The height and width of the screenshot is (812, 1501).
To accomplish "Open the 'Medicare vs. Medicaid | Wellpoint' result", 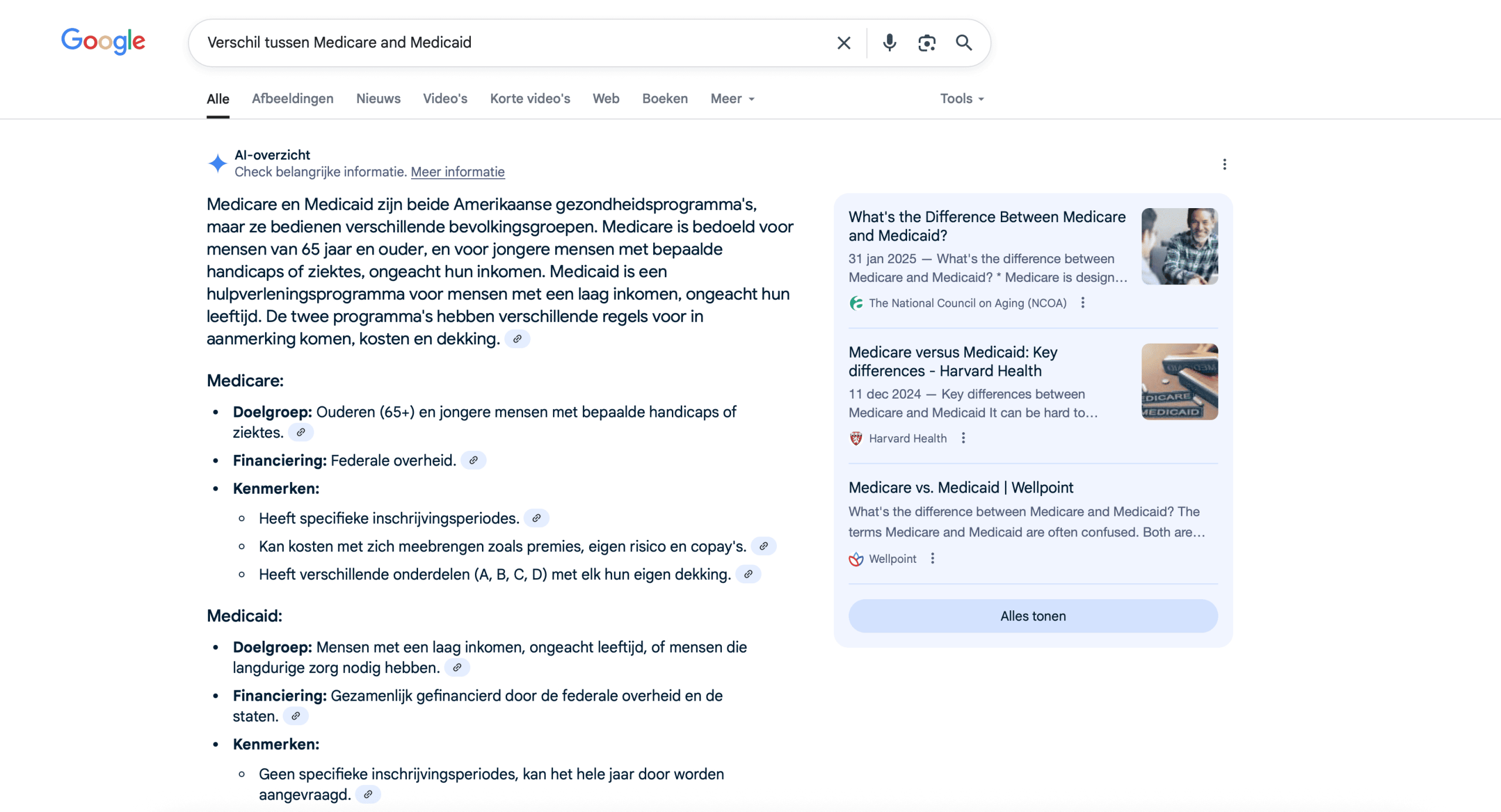I will [x=960, y=487].
